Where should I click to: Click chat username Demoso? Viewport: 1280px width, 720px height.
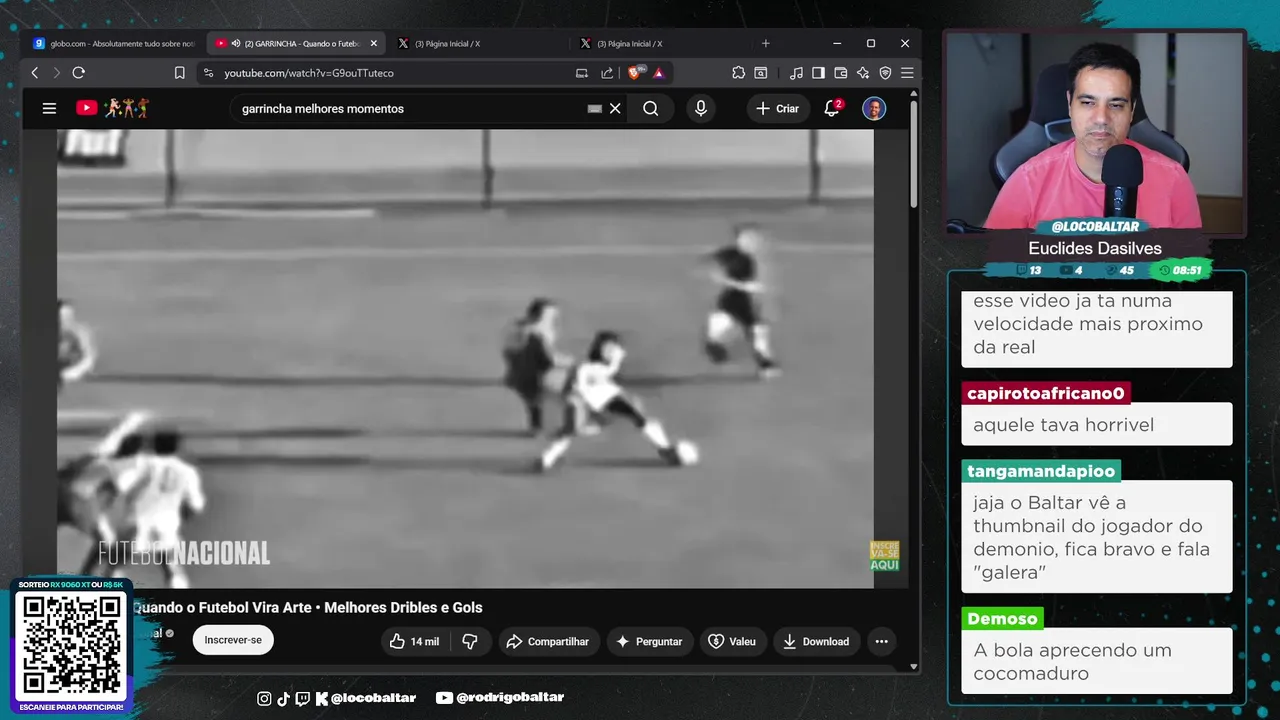(1004, 619)
